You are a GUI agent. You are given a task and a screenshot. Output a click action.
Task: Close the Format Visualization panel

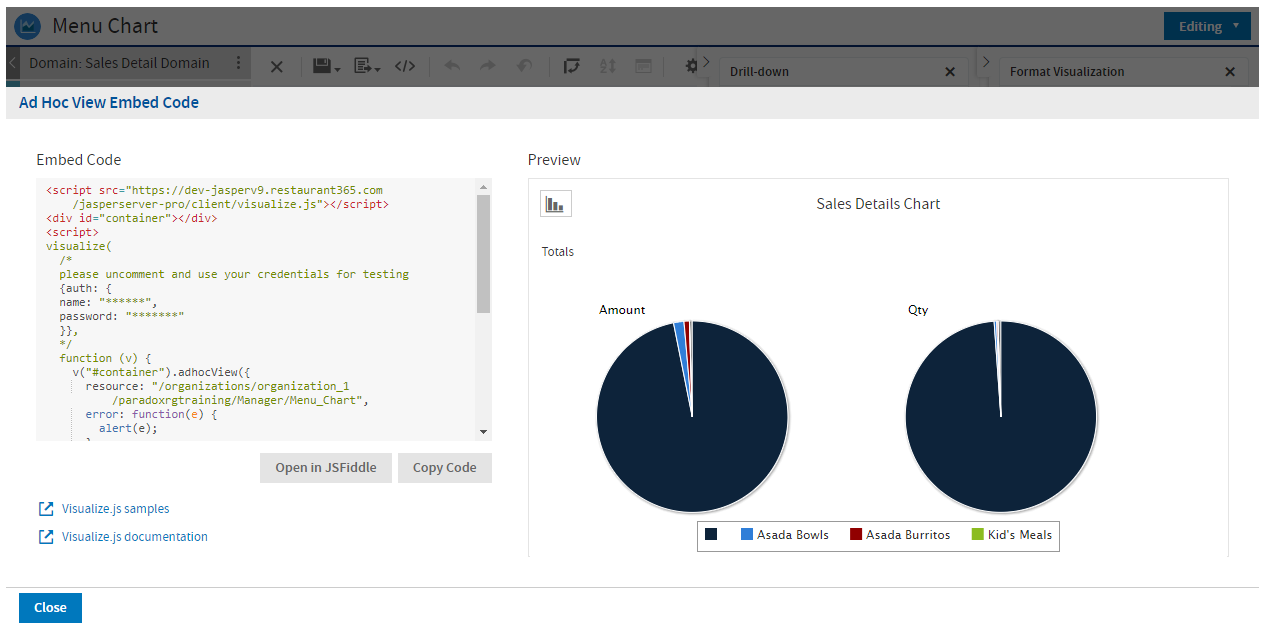coord(1230,72)
